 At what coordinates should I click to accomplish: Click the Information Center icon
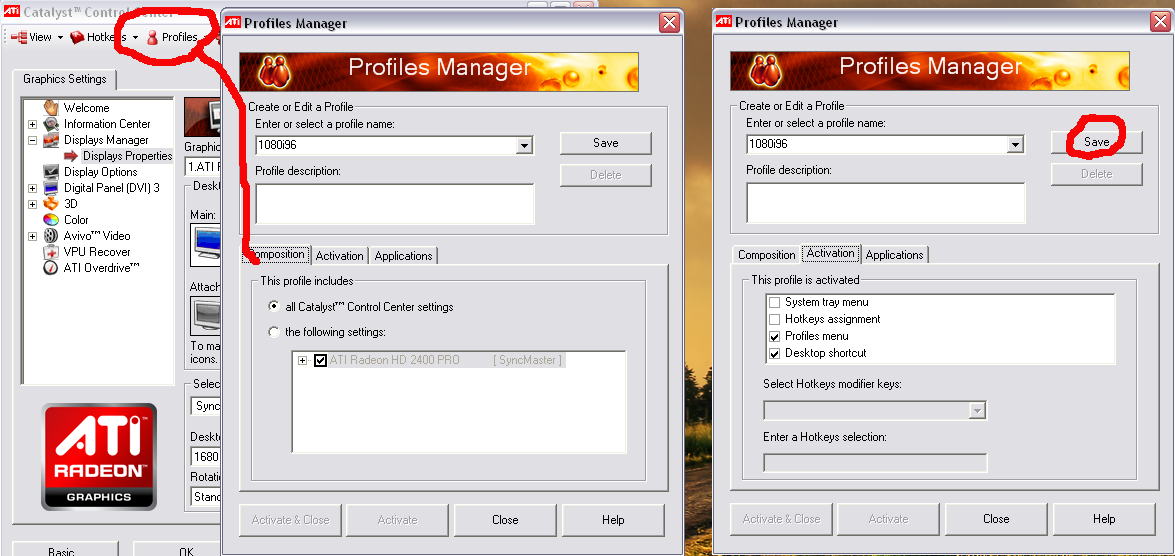(51, 124)
